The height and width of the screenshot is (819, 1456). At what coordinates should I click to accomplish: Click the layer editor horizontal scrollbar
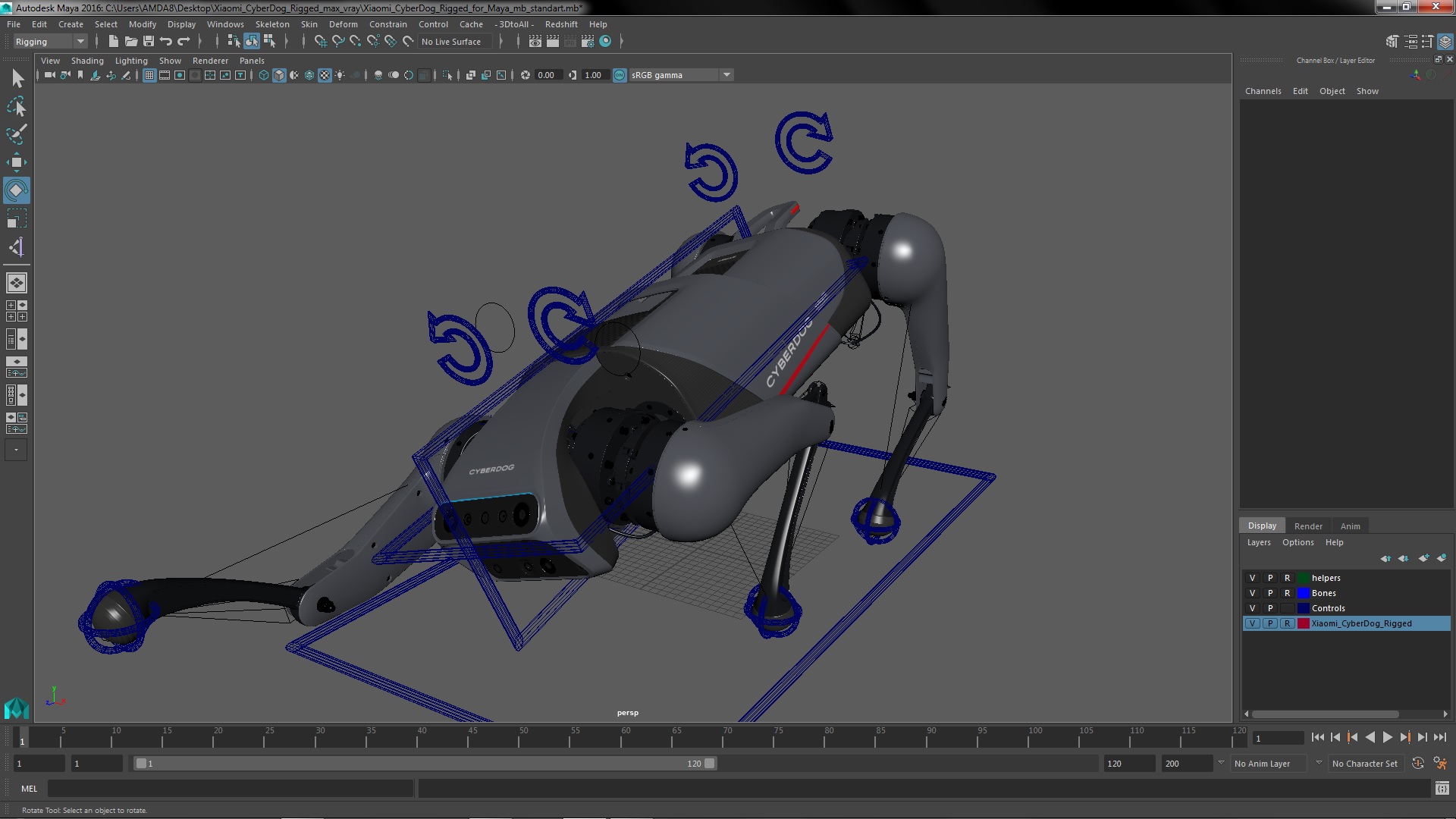[x=1326, y=714]
